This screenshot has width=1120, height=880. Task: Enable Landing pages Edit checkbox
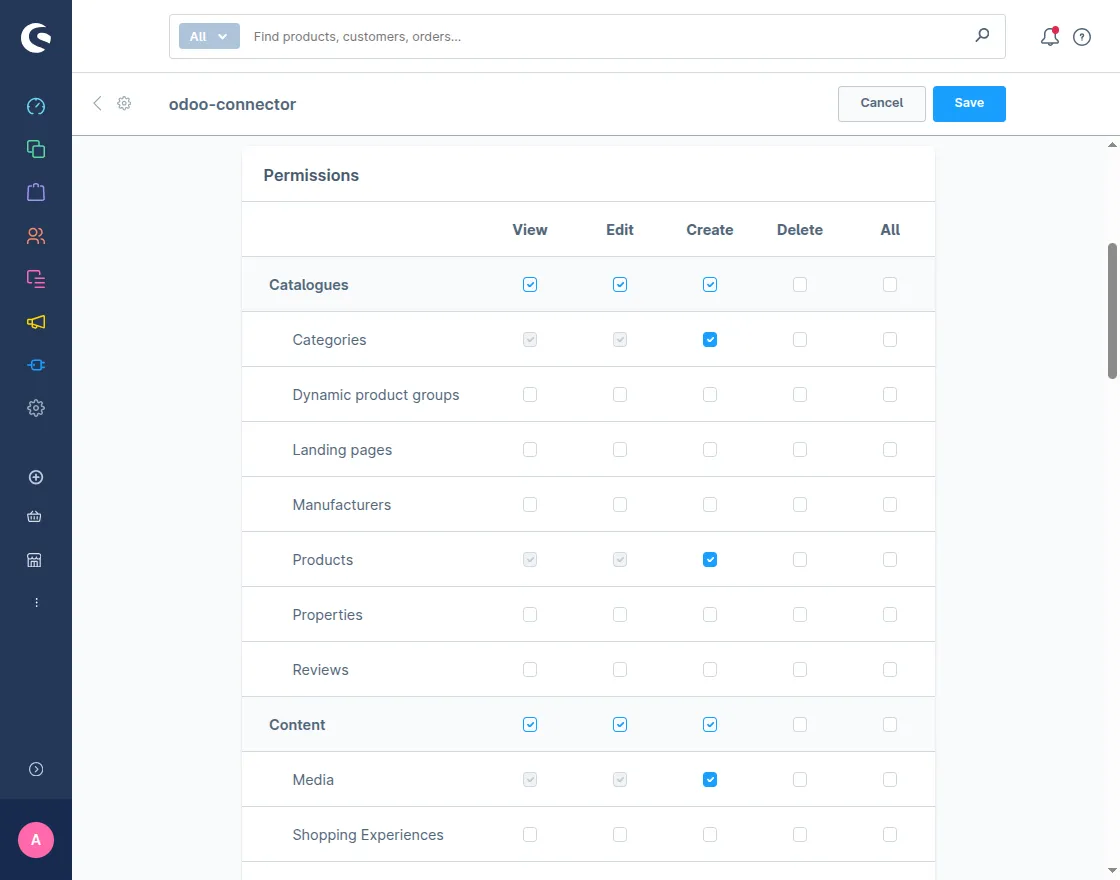pos(620,449)
